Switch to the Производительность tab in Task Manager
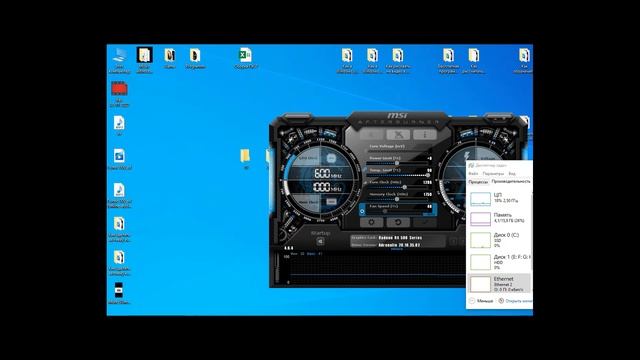Screen dimensions: 640x360 (511, 182)
